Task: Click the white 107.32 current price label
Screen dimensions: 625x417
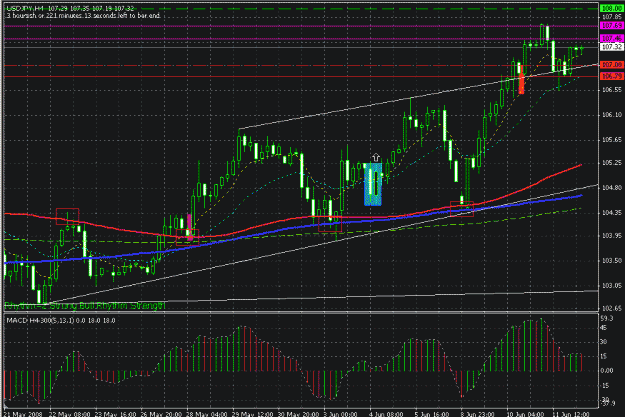Action: click(x=611, y=47)
